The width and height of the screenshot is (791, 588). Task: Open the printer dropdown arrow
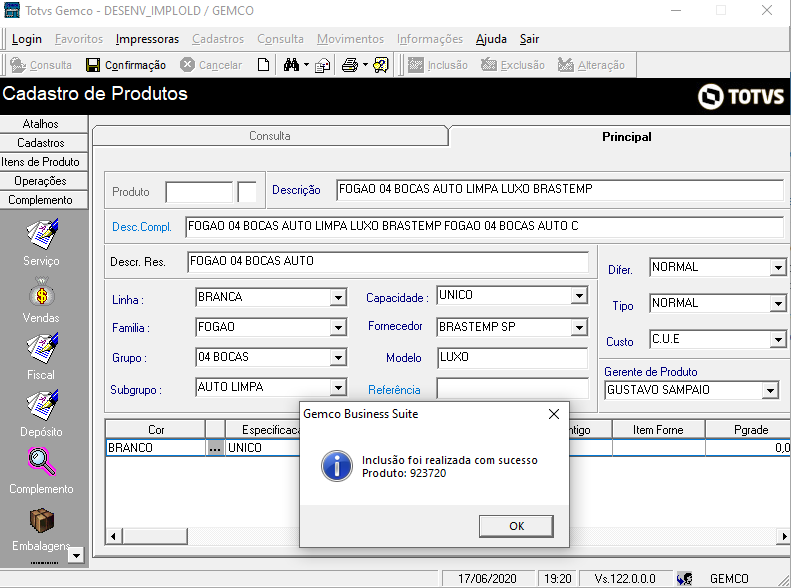point(365,65)
